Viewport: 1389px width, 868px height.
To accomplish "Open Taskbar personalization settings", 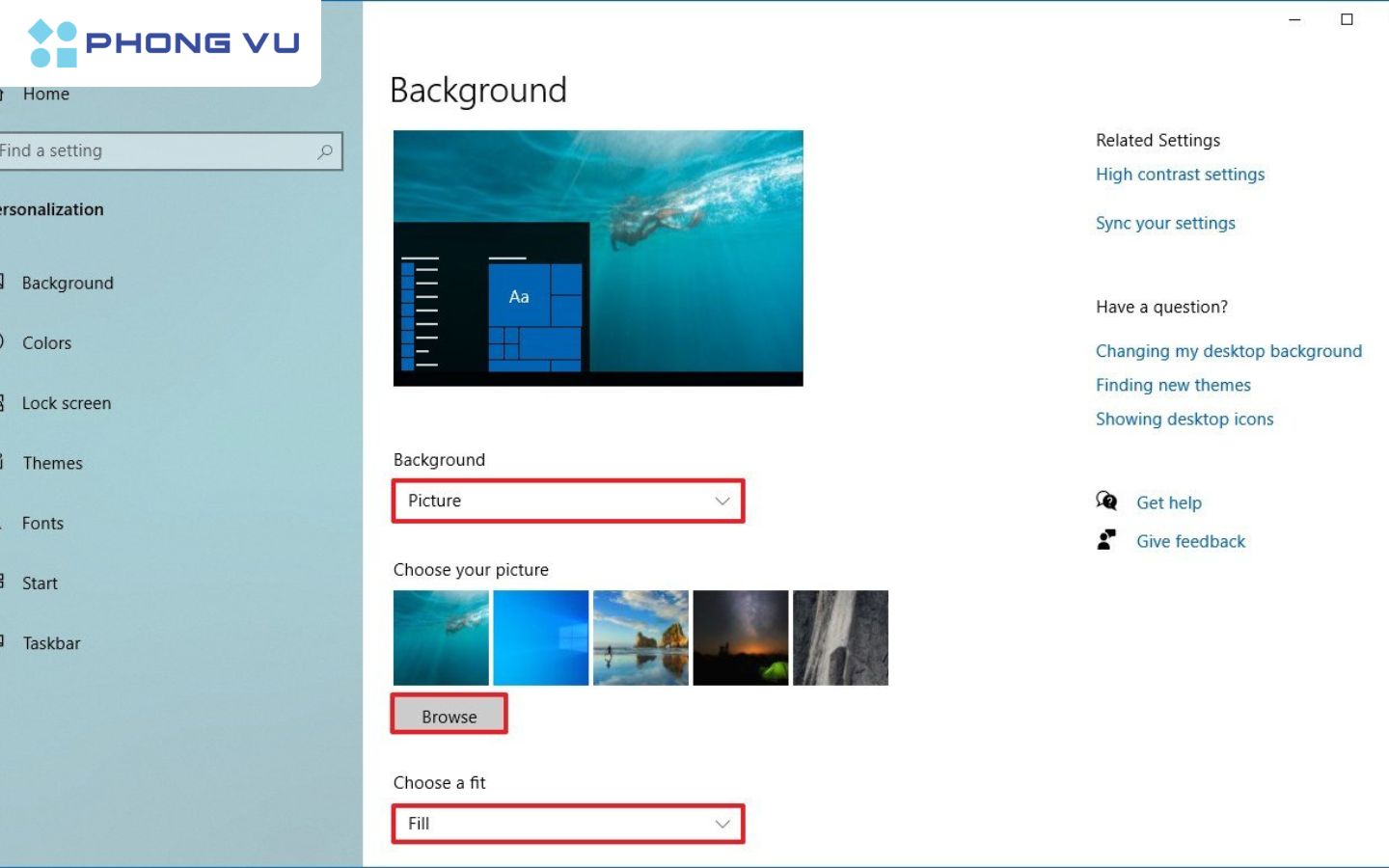I will 51,643.
